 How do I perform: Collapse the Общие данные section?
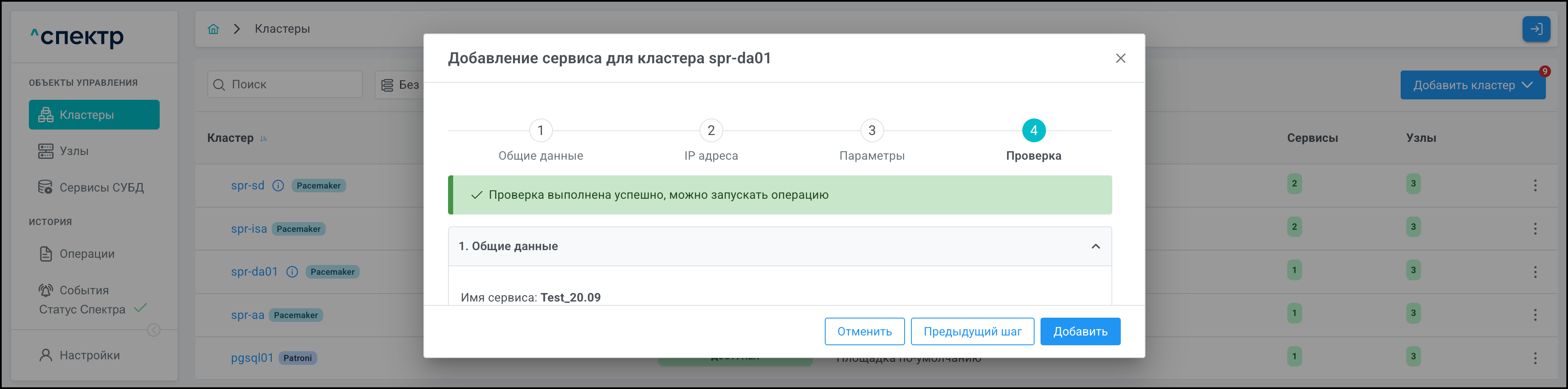[1095, 247]
